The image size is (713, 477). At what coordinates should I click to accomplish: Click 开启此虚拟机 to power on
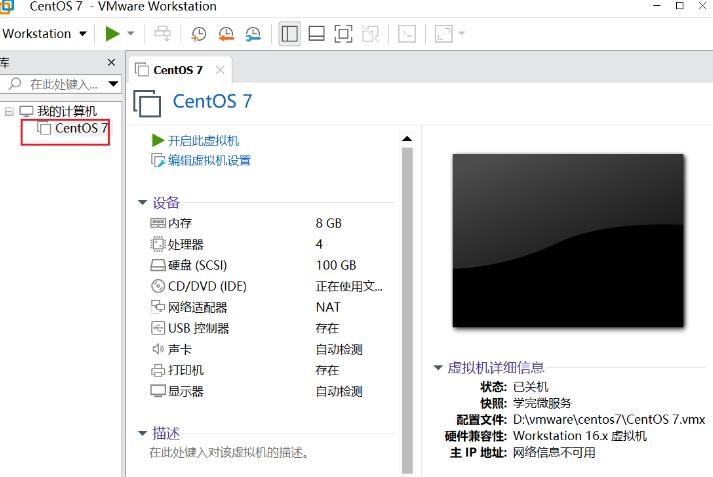(x=203, y=141)
